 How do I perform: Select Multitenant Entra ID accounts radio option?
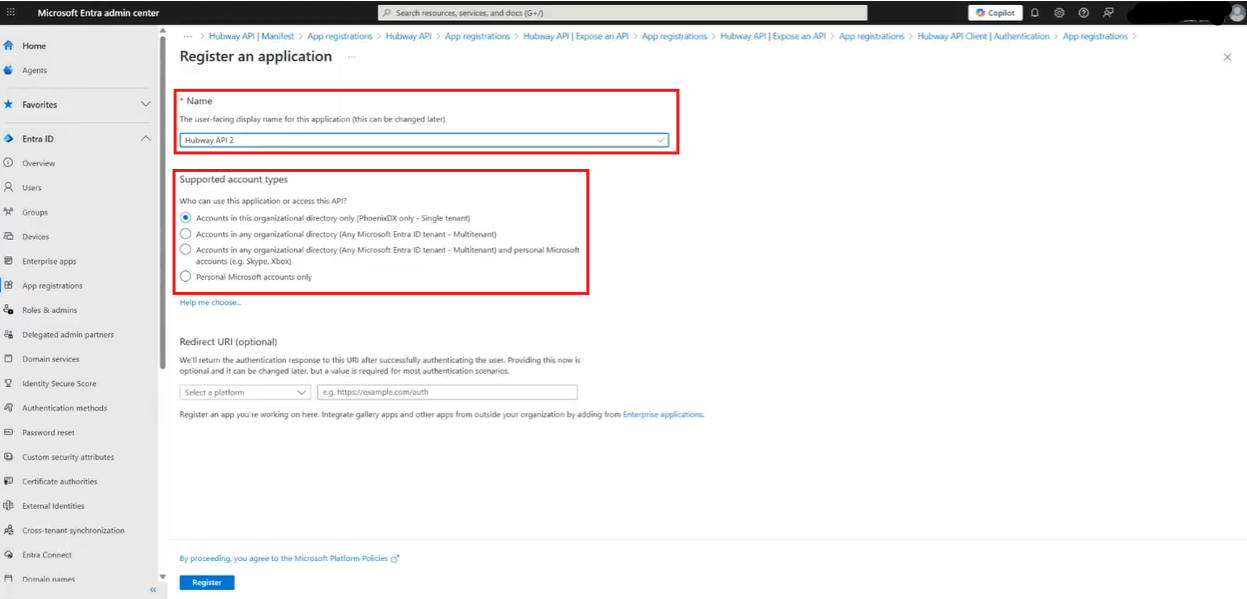point(185,233)
